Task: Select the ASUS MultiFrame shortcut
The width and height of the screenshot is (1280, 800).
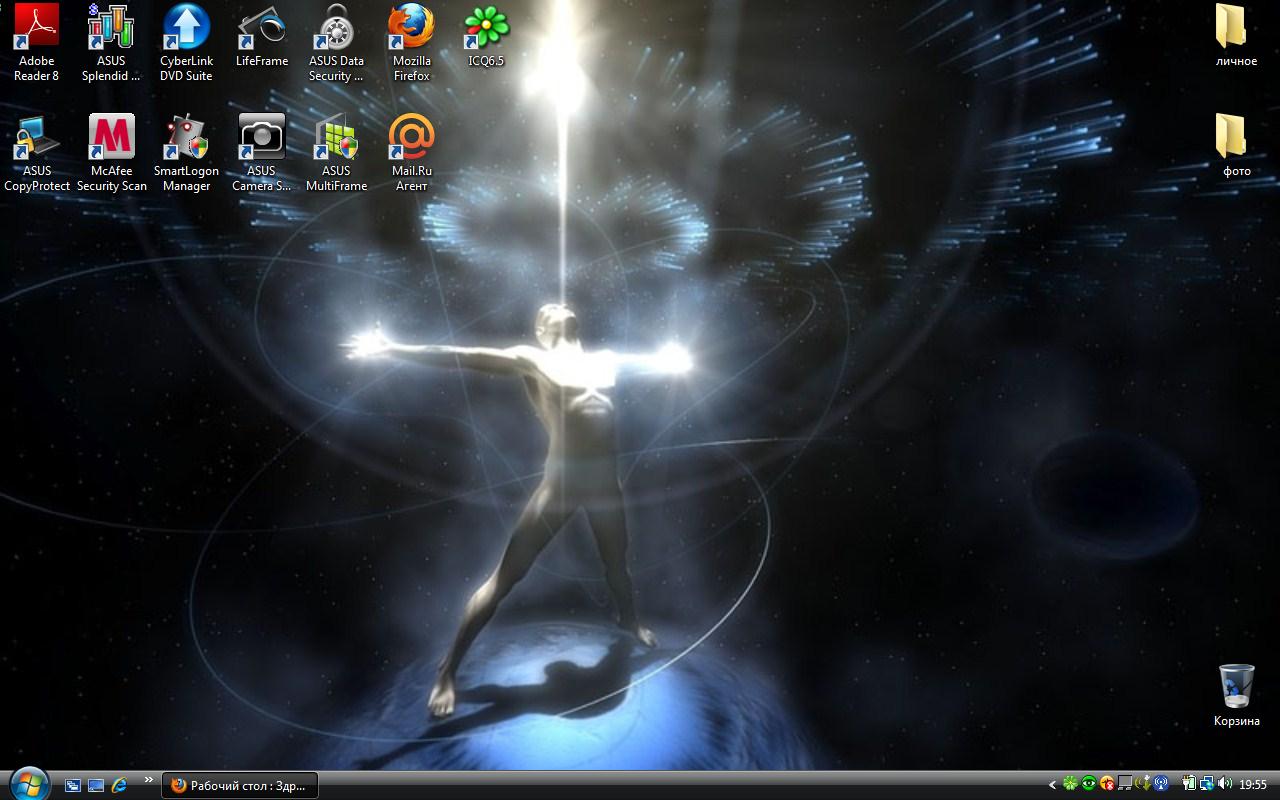Action: click(336, 138)
